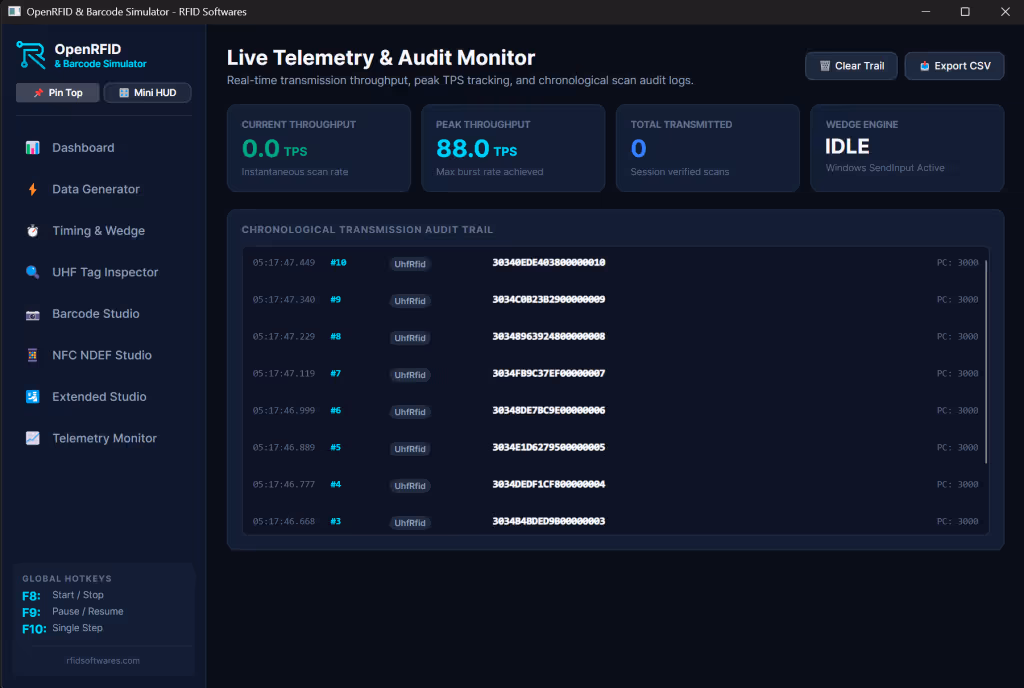
Task: Click the 88.0 peak throughput value
Action: tap(462, 149)
